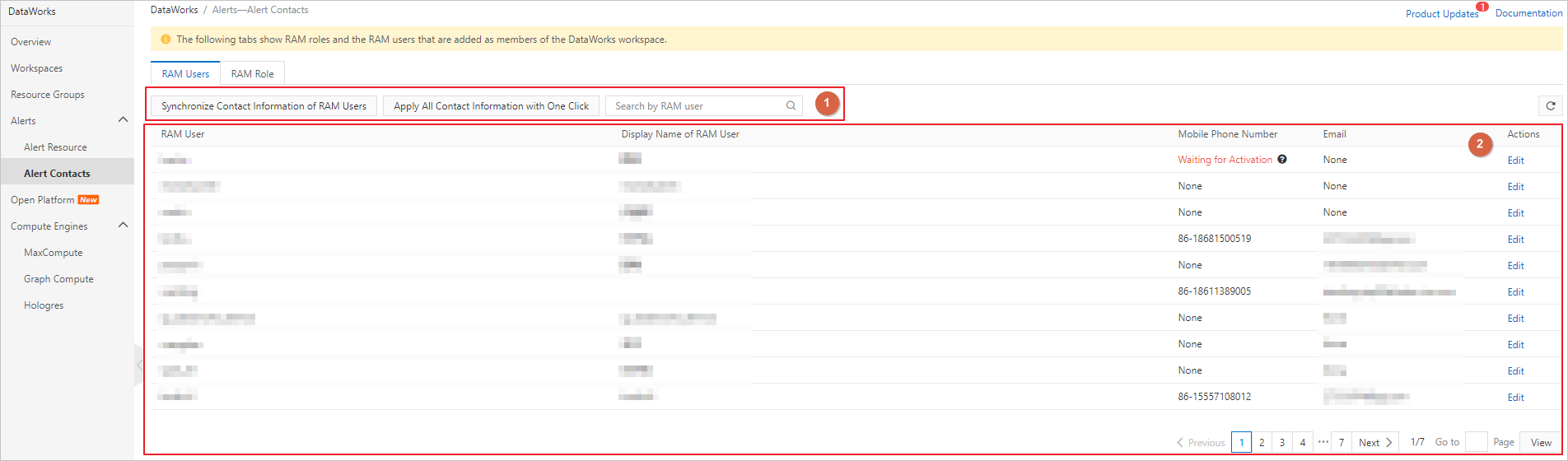Collapse the Compute Engines chevron
This screenshot has width=1568, height=461.
tap(124, 226)
